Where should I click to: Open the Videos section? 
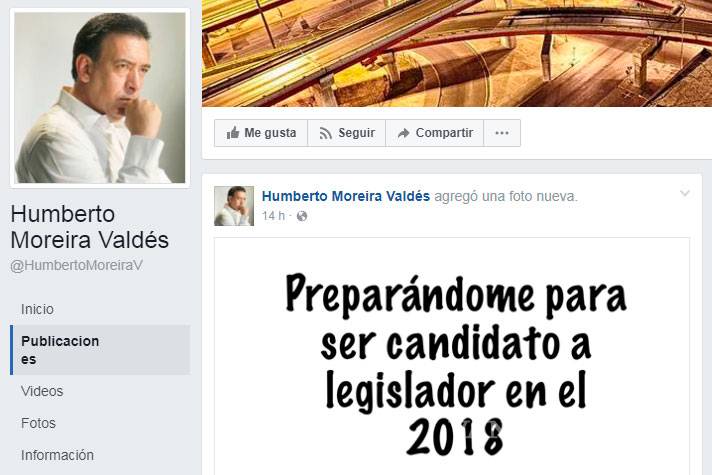[42, 391]
